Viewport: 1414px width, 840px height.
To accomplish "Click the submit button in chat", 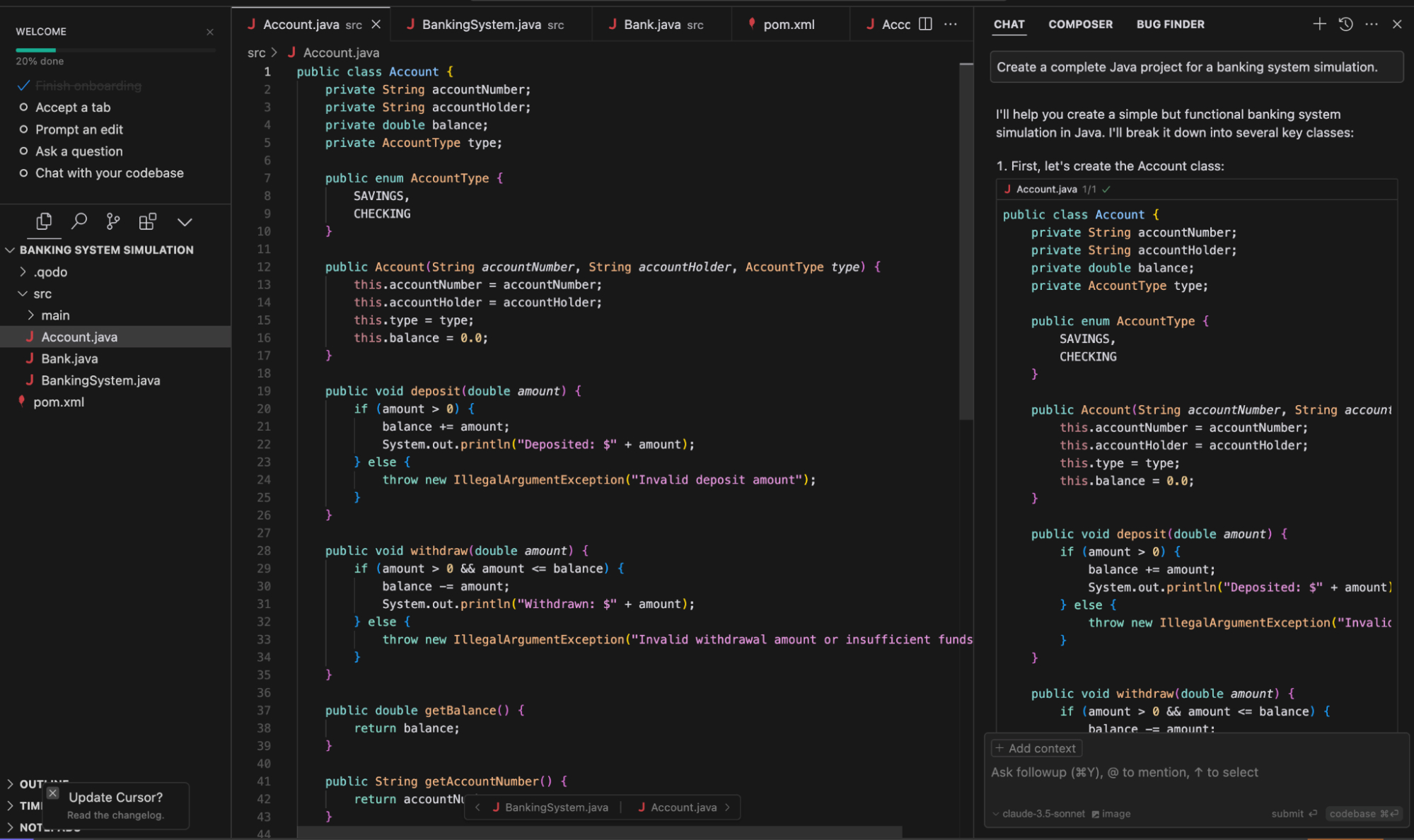I will pos(1294,814).
